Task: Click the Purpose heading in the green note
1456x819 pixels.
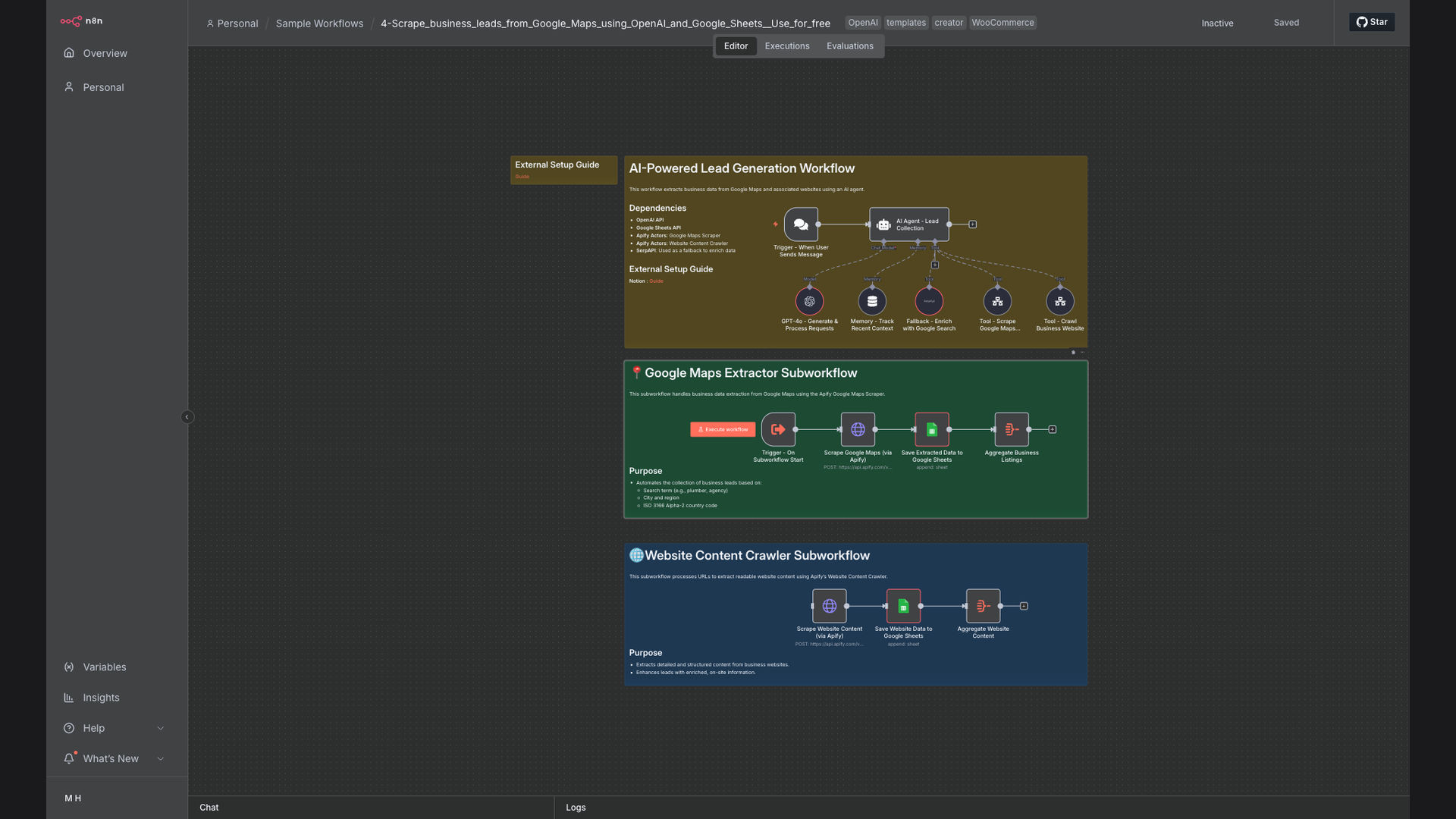Action: tap(645, 471)
